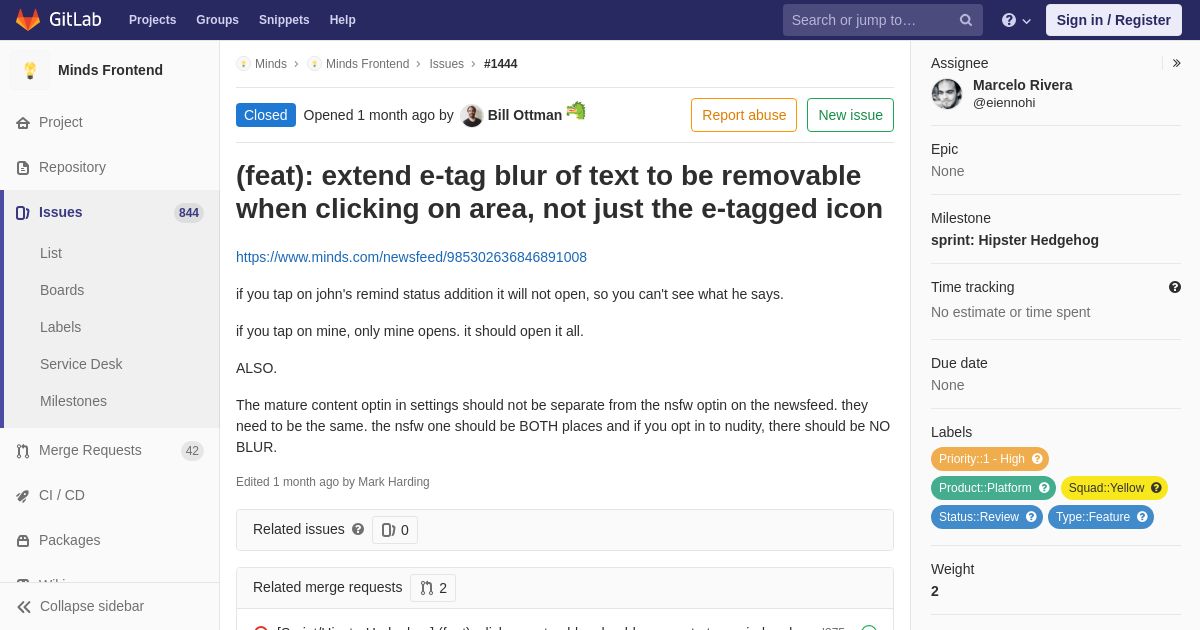This screenshot has height=630, width=1200.
Task: Open the Snippets menu
Action: click(284, 20)
